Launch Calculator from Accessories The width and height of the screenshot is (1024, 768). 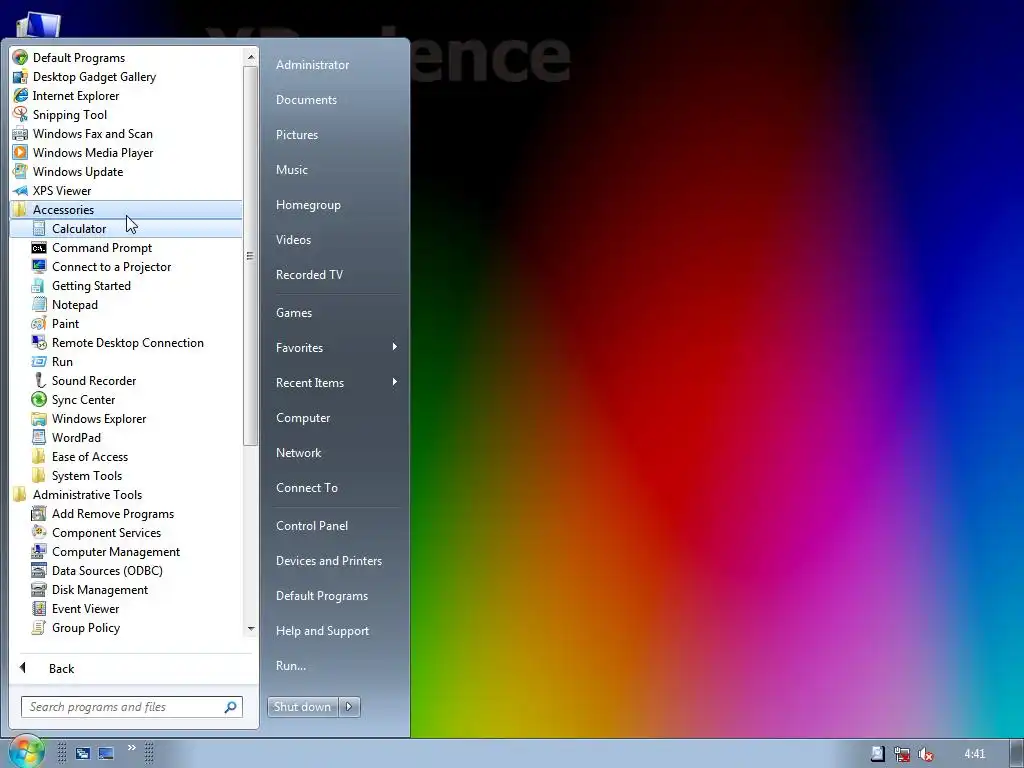(x=126, y=229)
